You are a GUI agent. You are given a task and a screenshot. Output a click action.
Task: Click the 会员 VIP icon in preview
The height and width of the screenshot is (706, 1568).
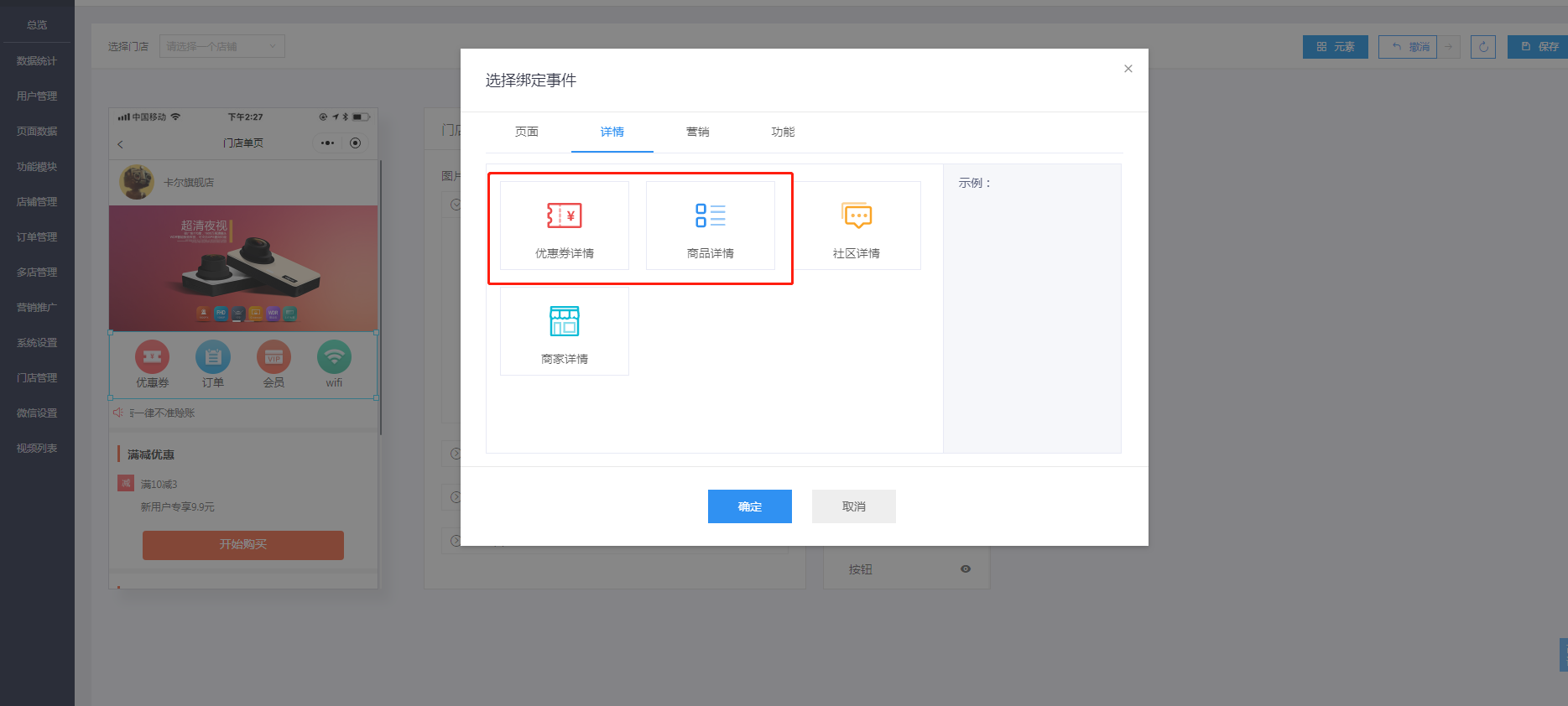click(273, 358)
